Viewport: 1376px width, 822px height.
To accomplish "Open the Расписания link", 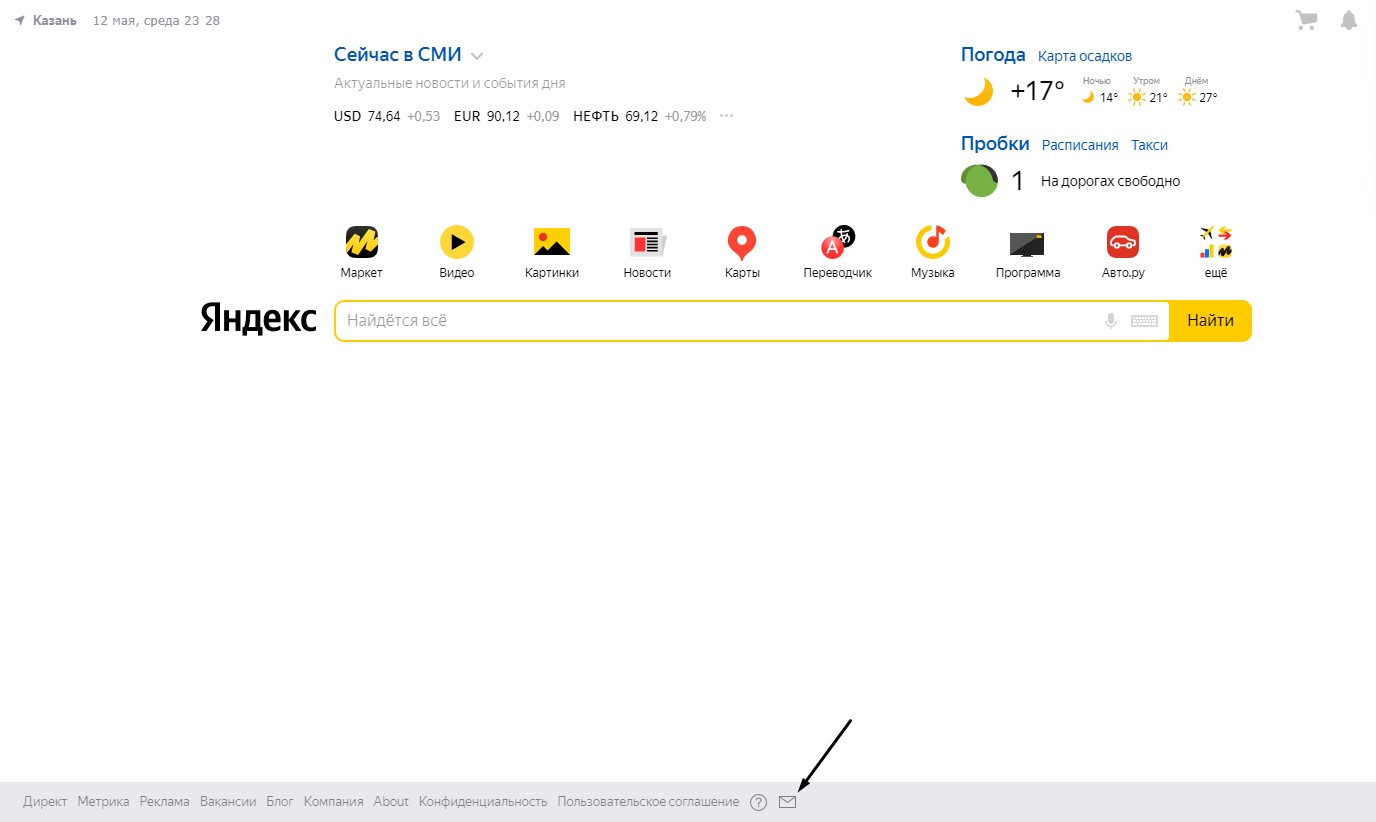I will click(x=1080, y=145).
